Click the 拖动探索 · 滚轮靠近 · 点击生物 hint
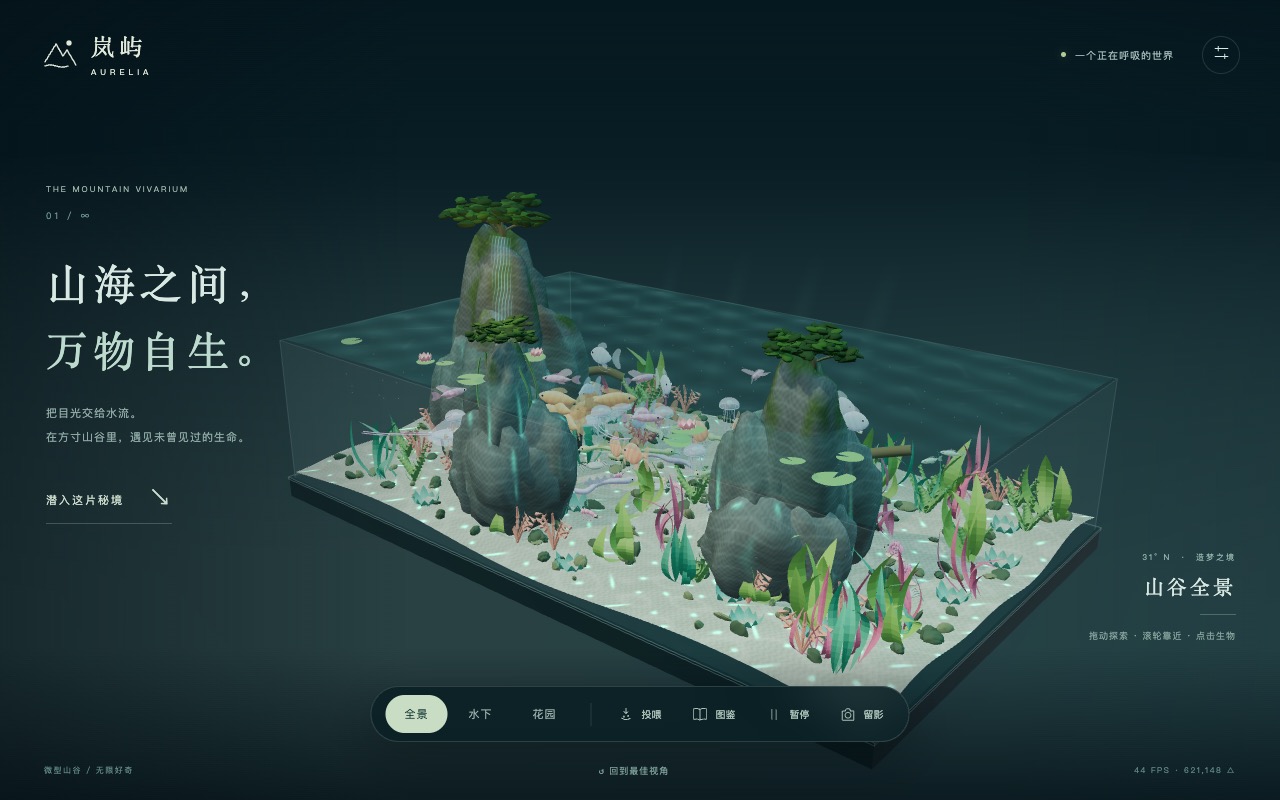This screenshot has height=800, width=1280. 1162,636
